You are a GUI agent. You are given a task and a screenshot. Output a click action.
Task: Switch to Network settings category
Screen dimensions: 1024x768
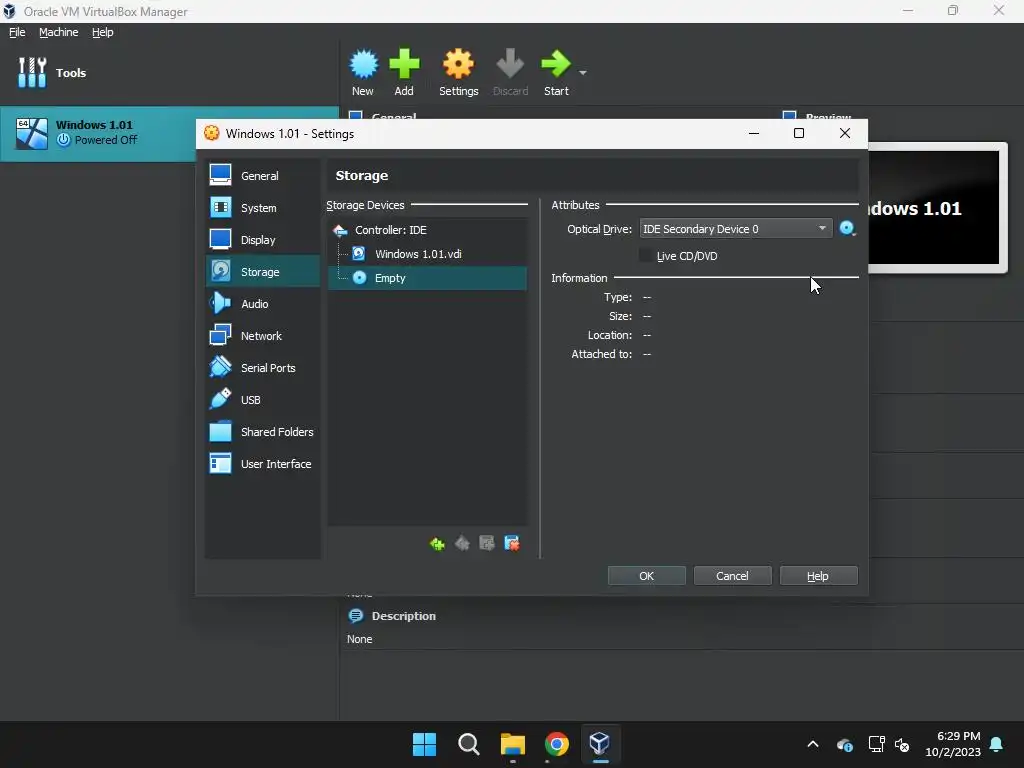point(263,336)
